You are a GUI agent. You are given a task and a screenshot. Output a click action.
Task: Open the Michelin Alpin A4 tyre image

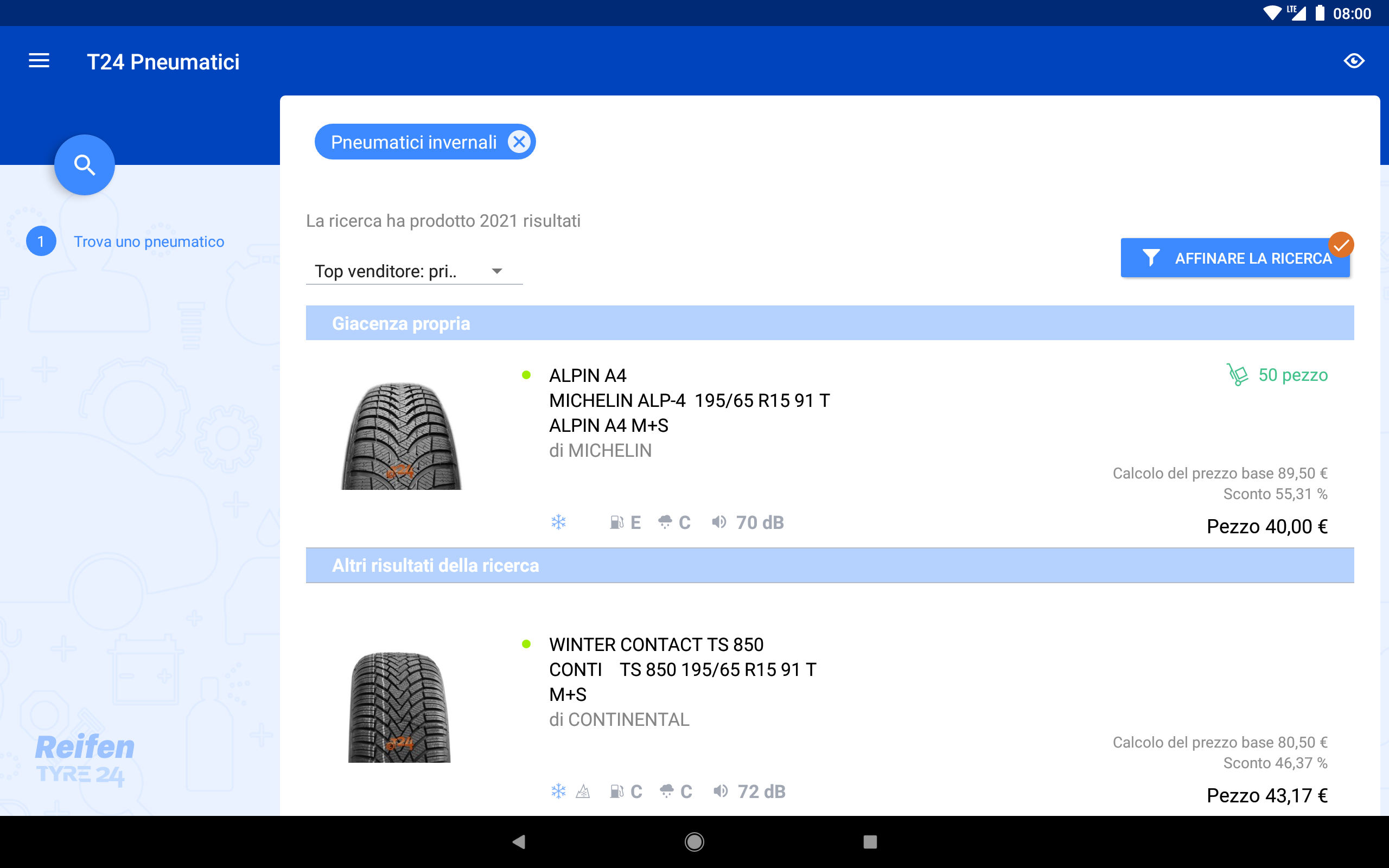(x=401, y=436)
